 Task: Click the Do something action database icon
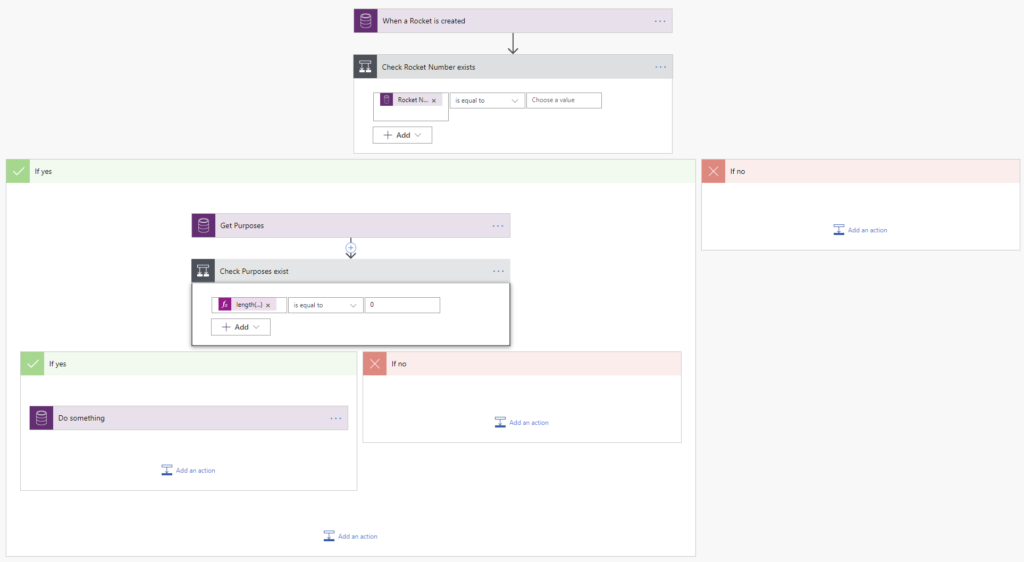(41, 418)
